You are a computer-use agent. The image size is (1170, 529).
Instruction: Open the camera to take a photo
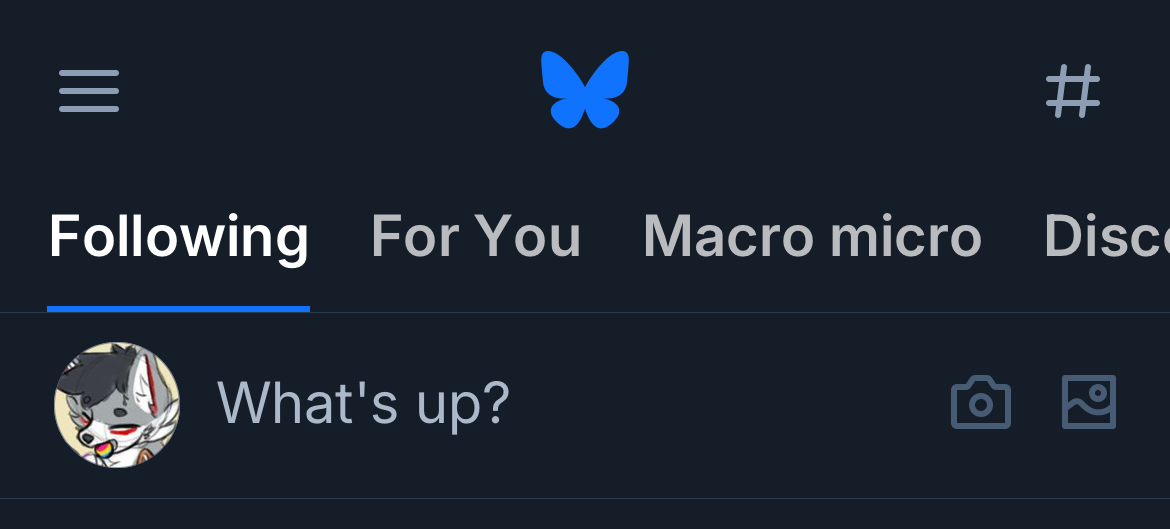[x=980, y=403]
